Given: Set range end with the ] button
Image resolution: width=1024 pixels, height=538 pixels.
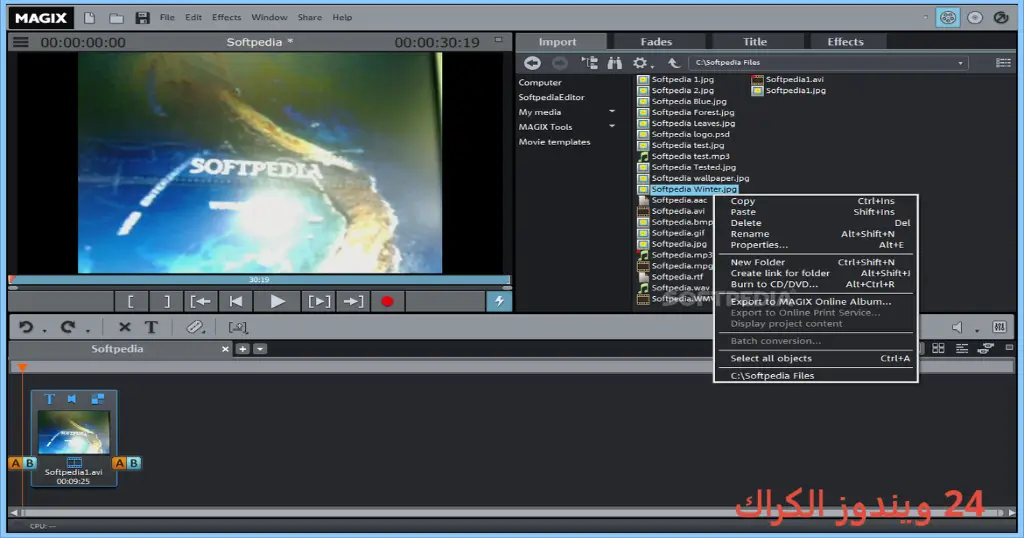Looking at the screenshot, I should click(x=166, y=302).
